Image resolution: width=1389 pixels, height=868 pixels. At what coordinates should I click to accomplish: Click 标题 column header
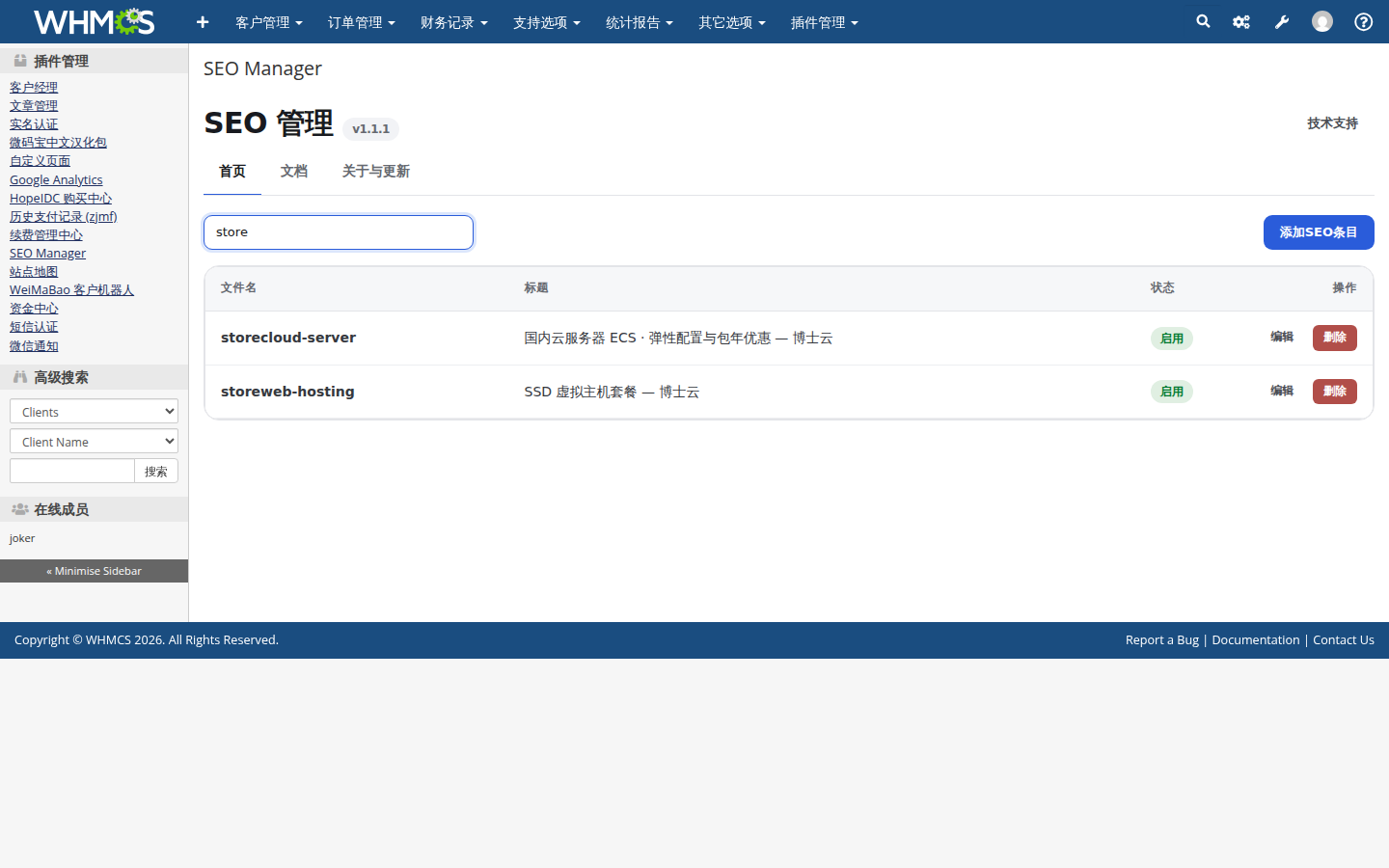pyautogui.click(x=536, y=287)
